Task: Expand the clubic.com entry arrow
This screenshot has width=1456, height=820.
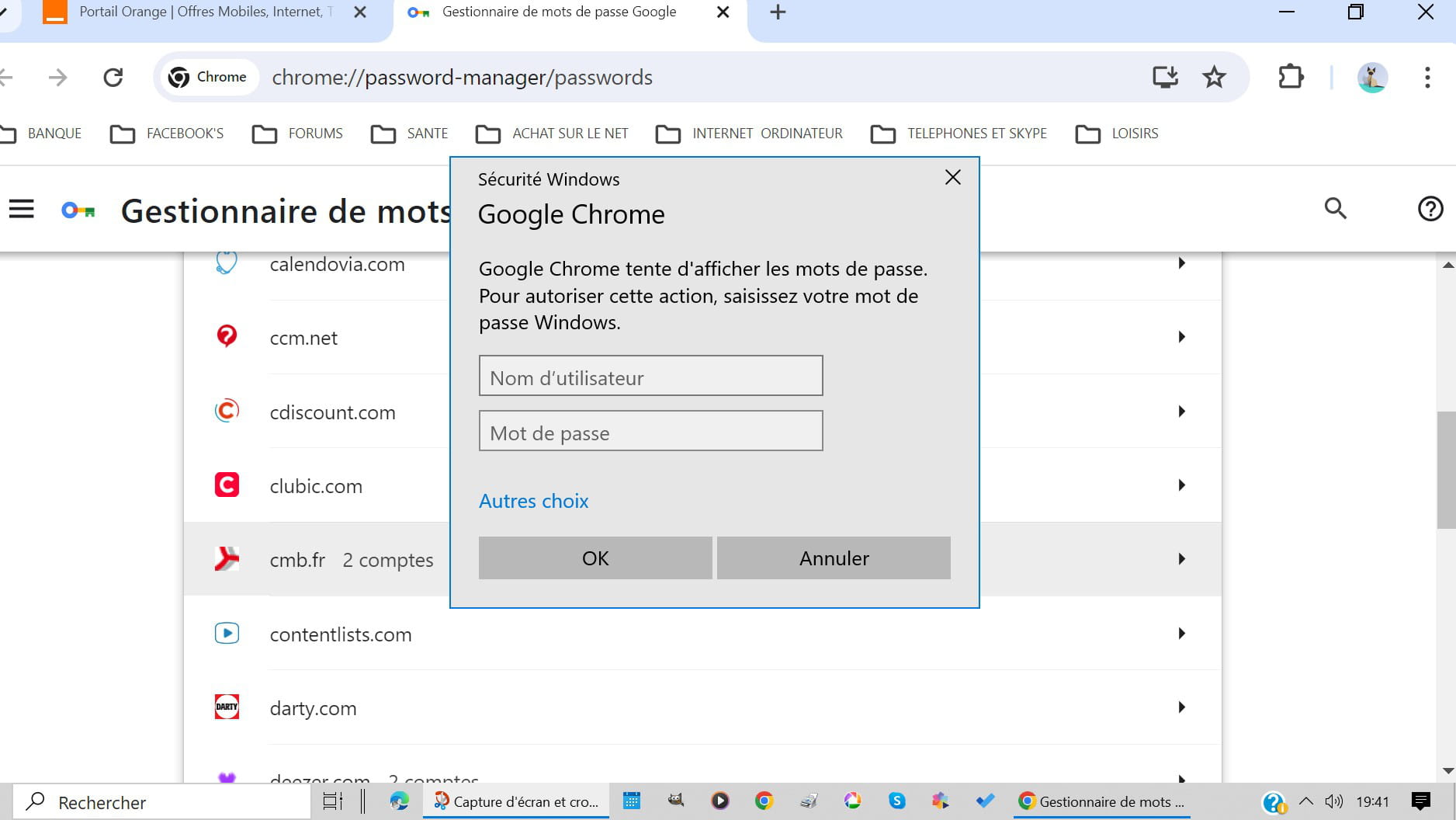Action: (x=1181, y=485)
